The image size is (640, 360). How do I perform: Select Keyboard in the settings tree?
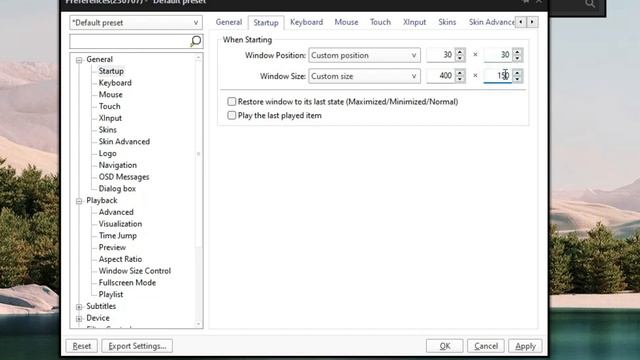tap(115, 83)
